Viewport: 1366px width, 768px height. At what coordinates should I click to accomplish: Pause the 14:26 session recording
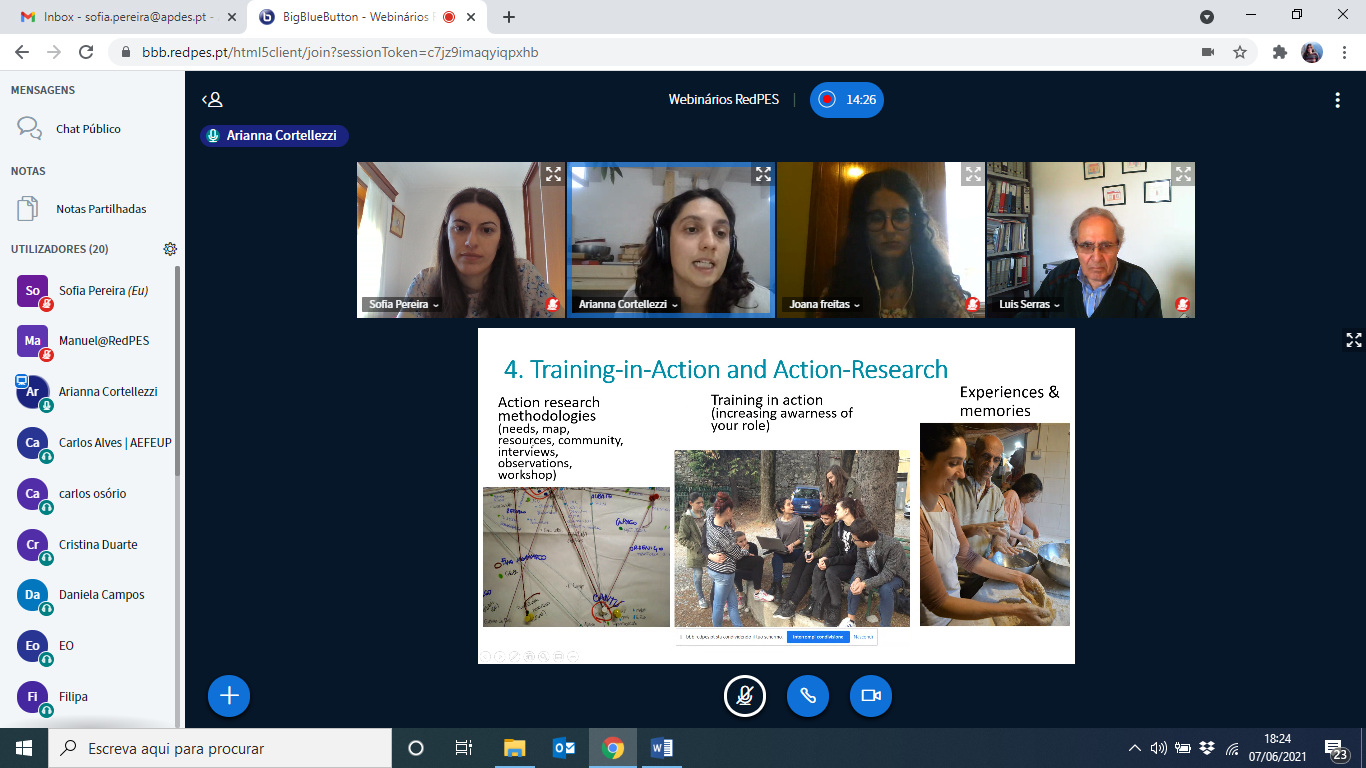(x=847, y=100)
